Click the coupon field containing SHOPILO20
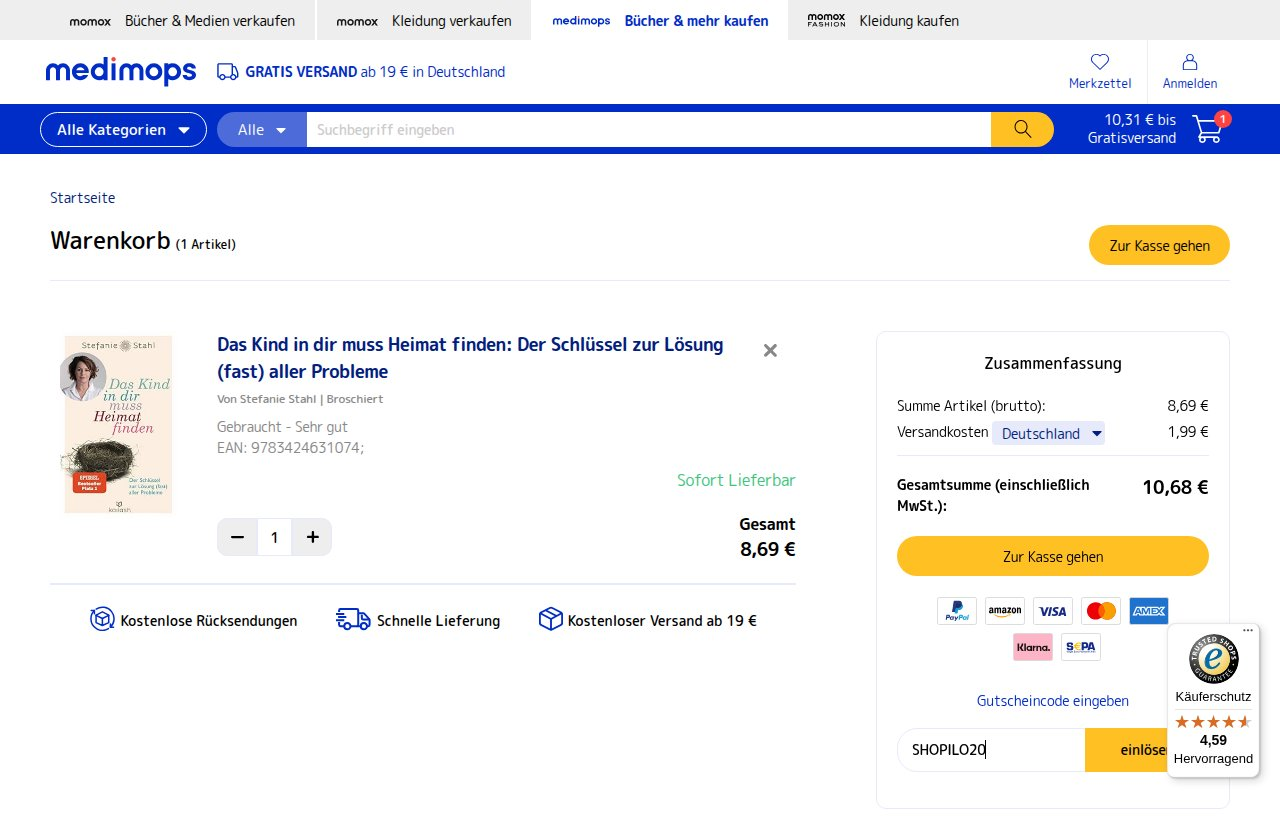1280x832 pixels. pyautogui.click(x=991, y=750)
